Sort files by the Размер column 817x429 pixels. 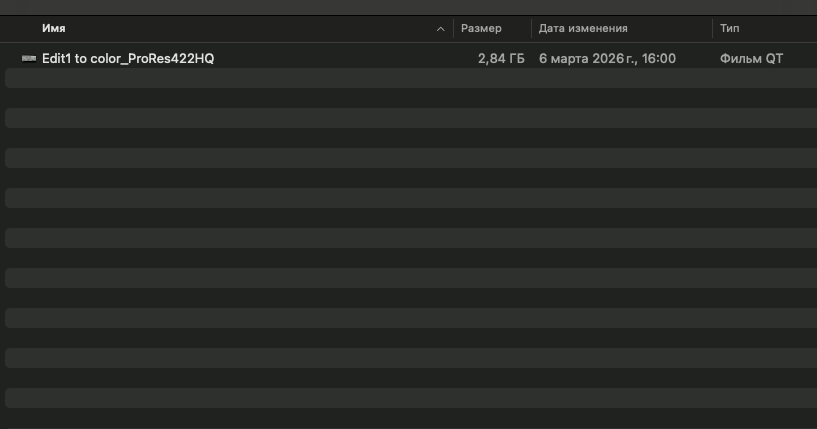[x=481, y=29]
